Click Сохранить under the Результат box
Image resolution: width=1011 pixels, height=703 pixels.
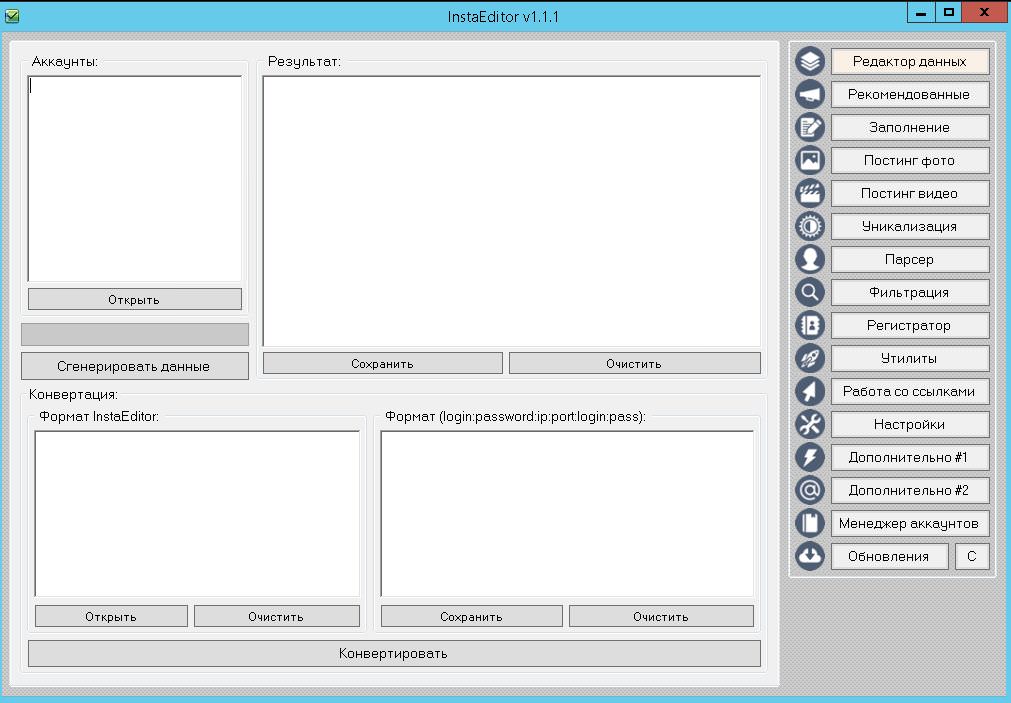[382, 364]
